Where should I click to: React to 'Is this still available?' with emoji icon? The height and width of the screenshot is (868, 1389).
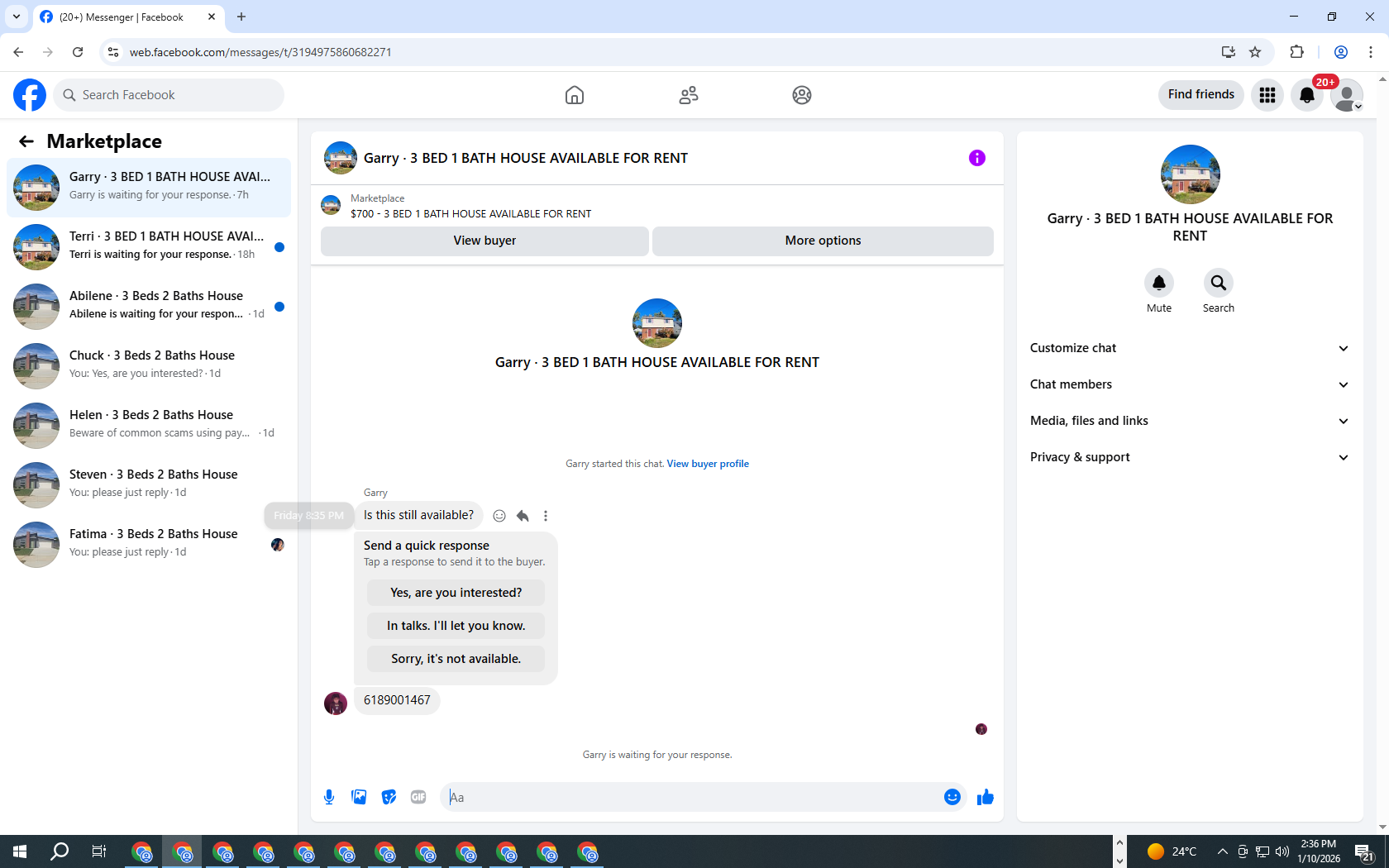coord(499,516)
